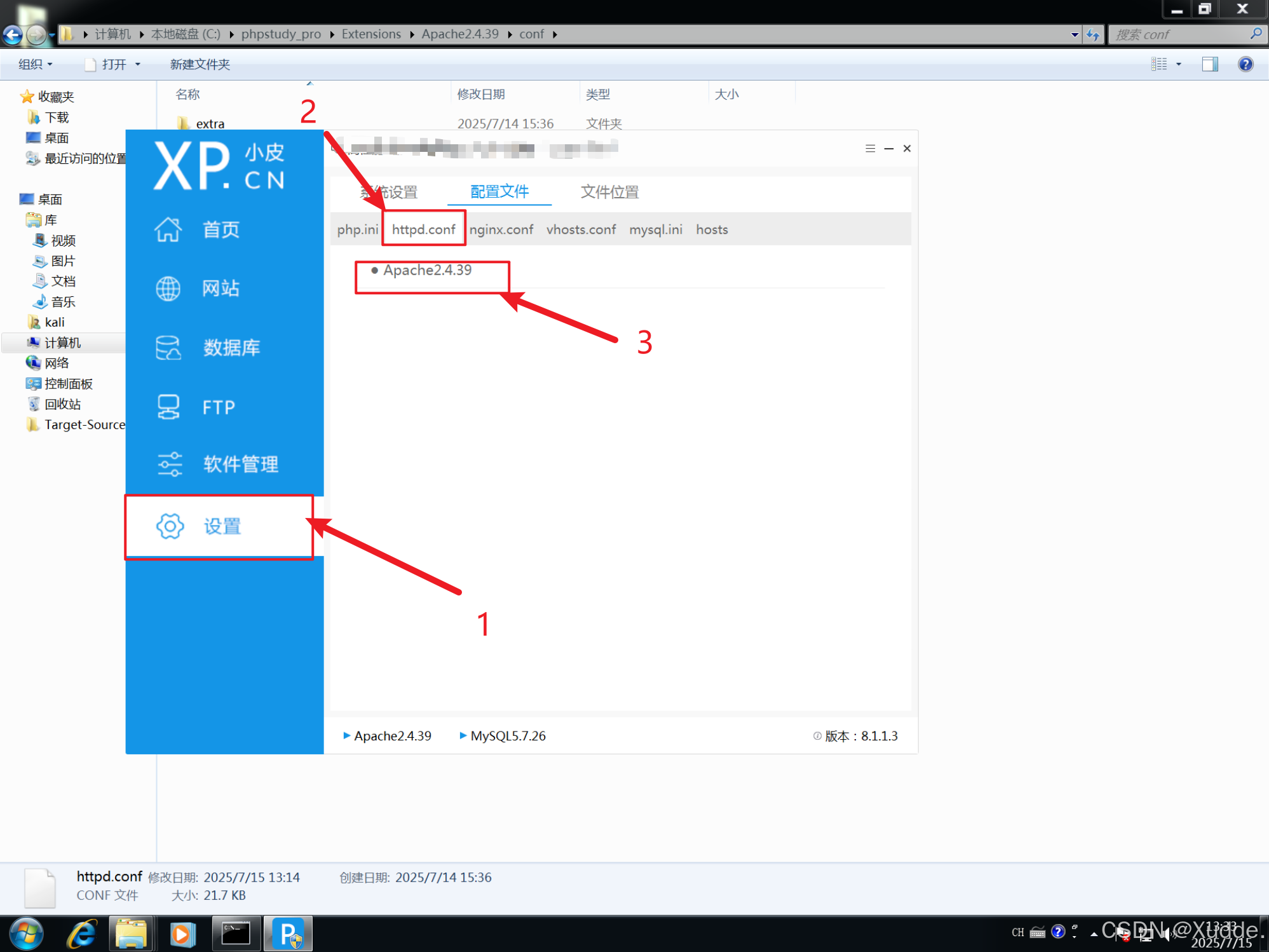Screen dimensions: 1269x952
Task: Select 桌面 under favorites
Action: [48, 138]
